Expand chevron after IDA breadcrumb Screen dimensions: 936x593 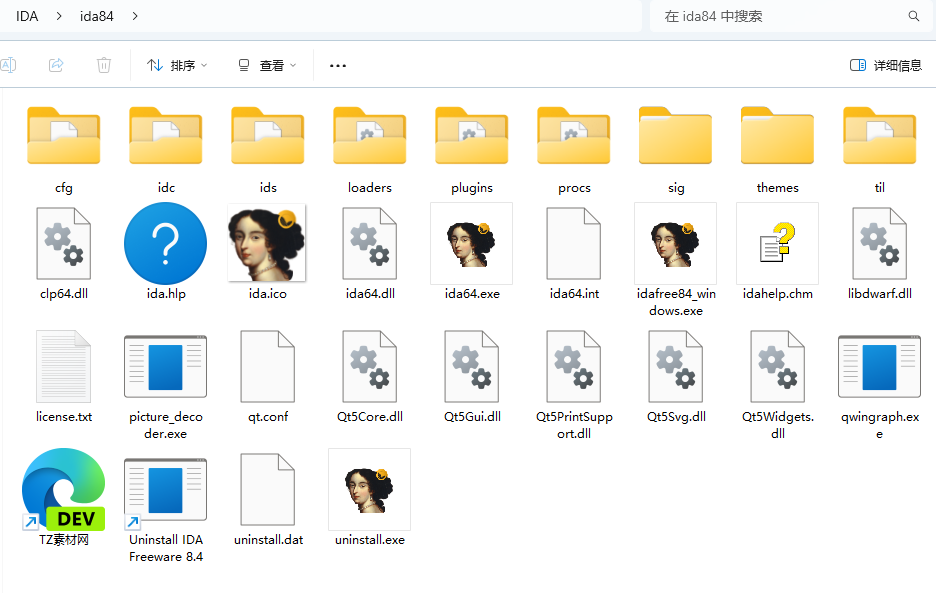[x=59, y=16]
